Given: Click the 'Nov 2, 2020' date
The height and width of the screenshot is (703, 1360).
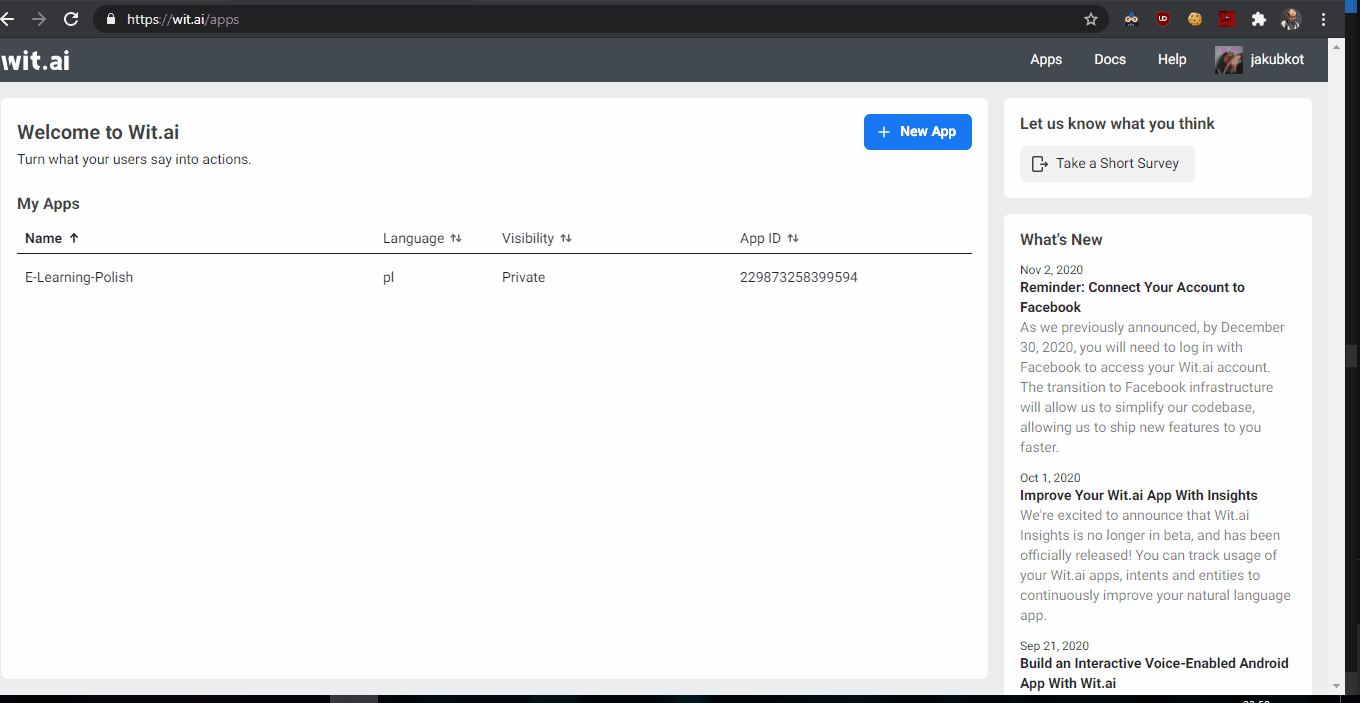Looking at the screenshot, I should (x=1051, y=270).
